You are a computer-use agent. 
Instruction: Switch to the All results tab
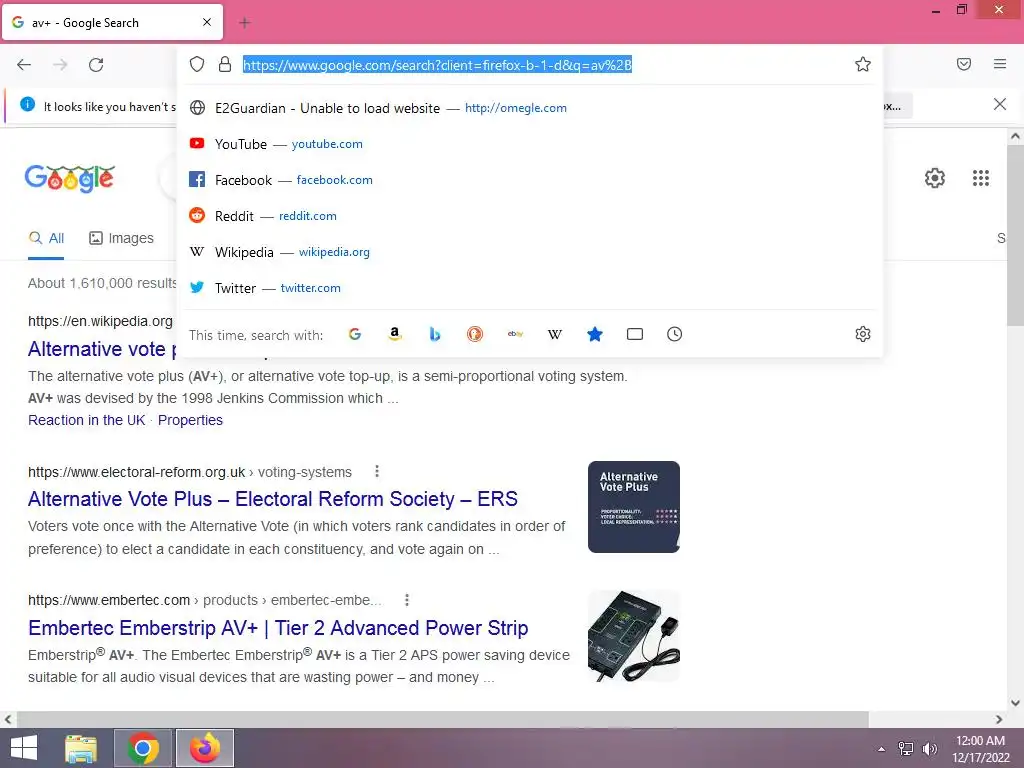46,238
